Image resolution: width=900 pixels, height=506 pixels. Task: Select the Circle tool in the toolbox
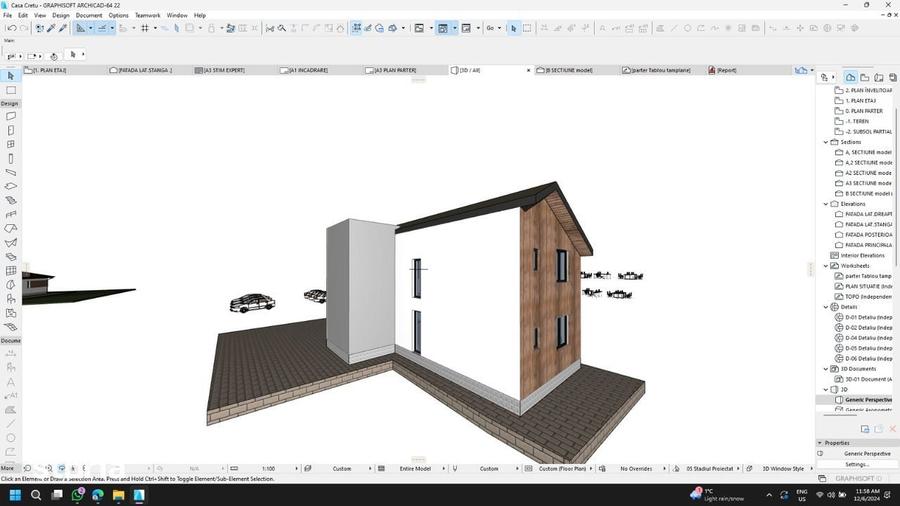pyautogui.click(x=11, y=438)
